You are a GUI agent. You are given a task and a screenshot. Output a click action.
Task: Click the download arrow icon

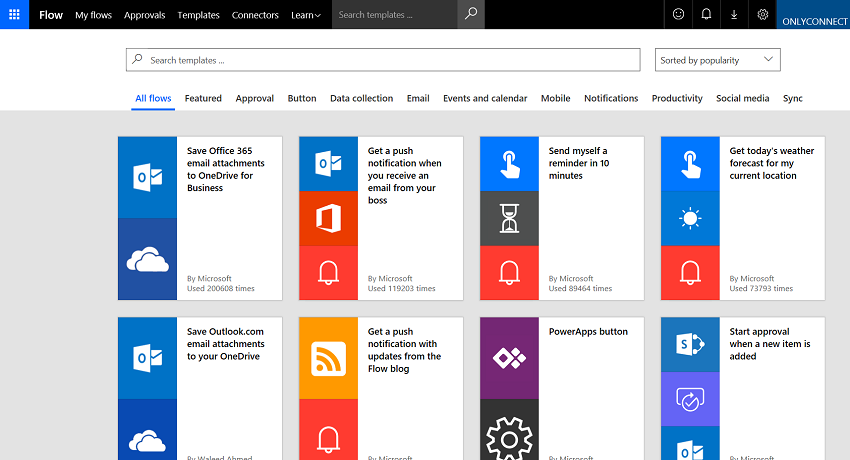coord(734,14)
